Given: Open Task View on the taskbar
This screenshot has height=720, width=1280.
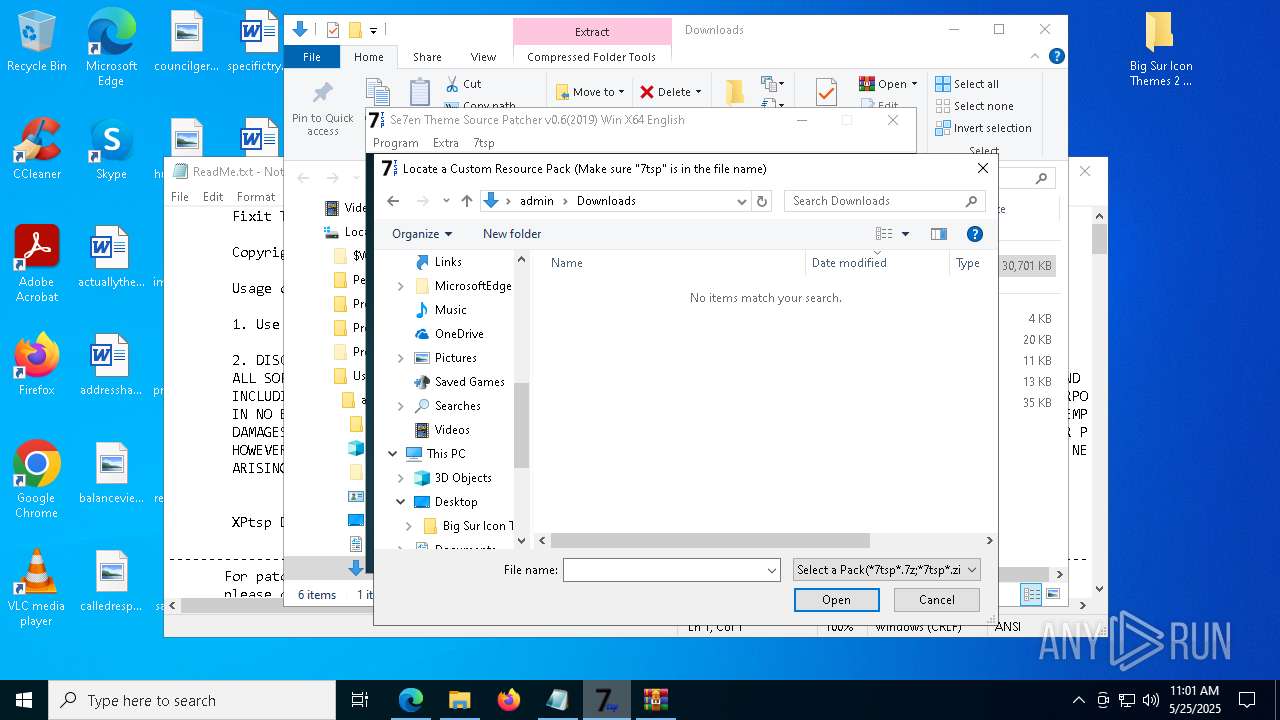Looking at the screenshot, I should tap(360, 700).
